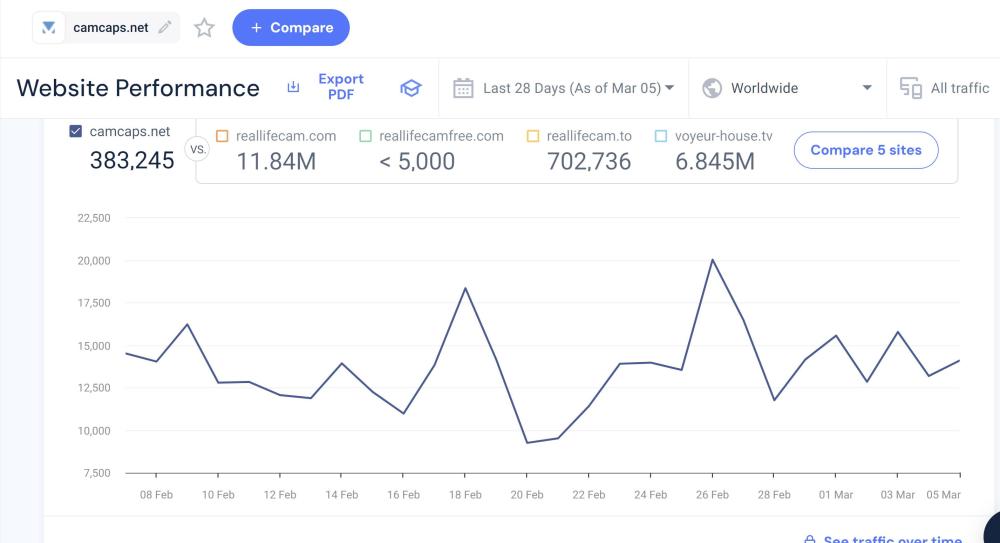The width and height of the screenshot is (1000, 543).
Task: Open the graduation cap learning icon
Action: click(x=410, y=88)
